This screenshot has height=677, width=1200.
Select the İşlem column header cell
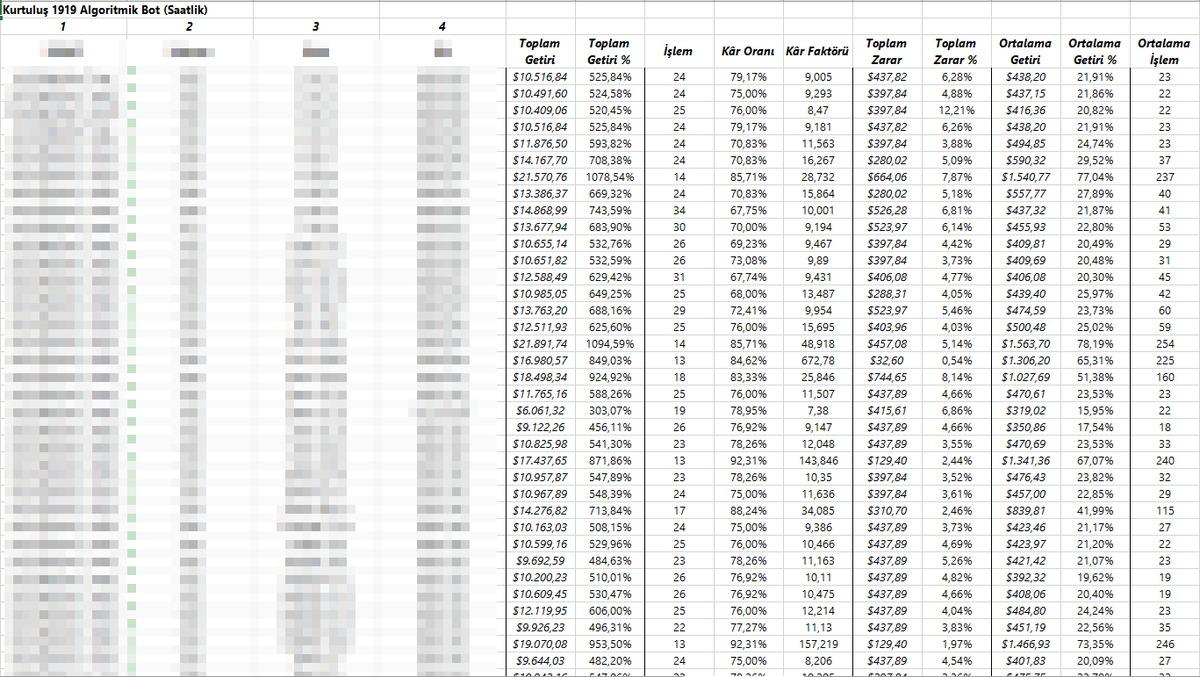(679, 50)
